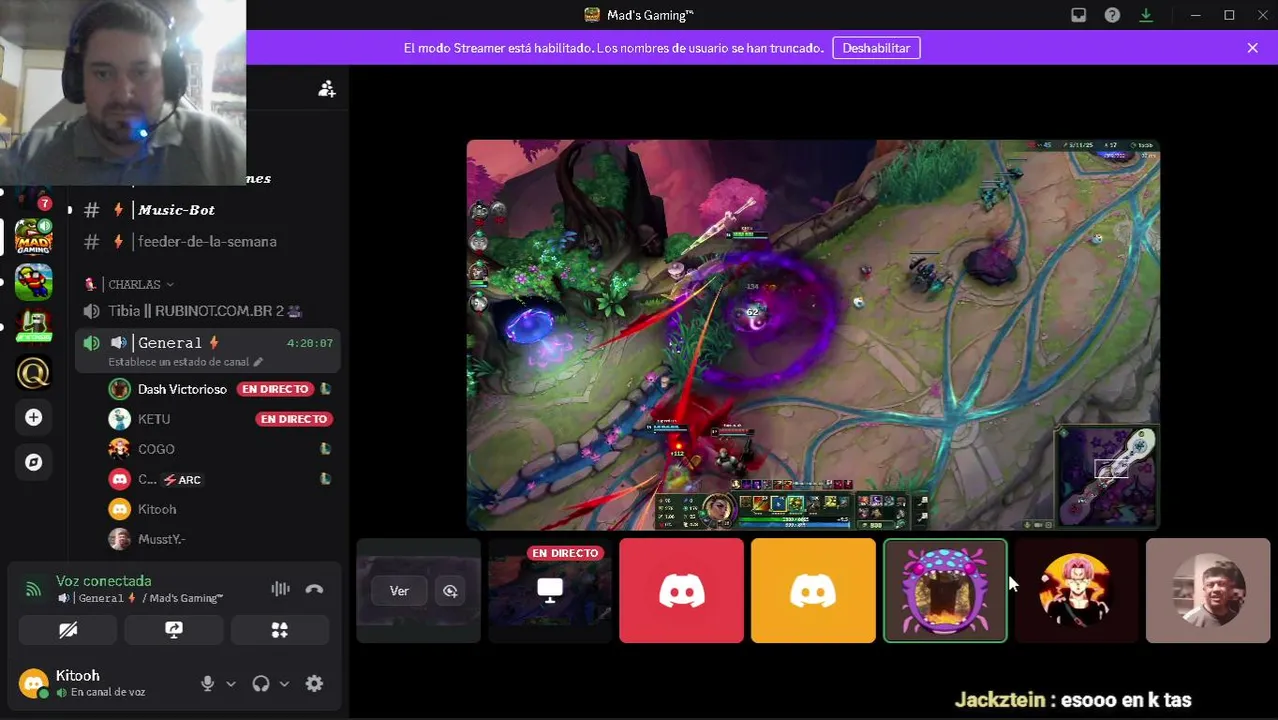Select the smiling man photo tile
This screenshot has height=720, width=1278.
click(x=1208, y=591)
